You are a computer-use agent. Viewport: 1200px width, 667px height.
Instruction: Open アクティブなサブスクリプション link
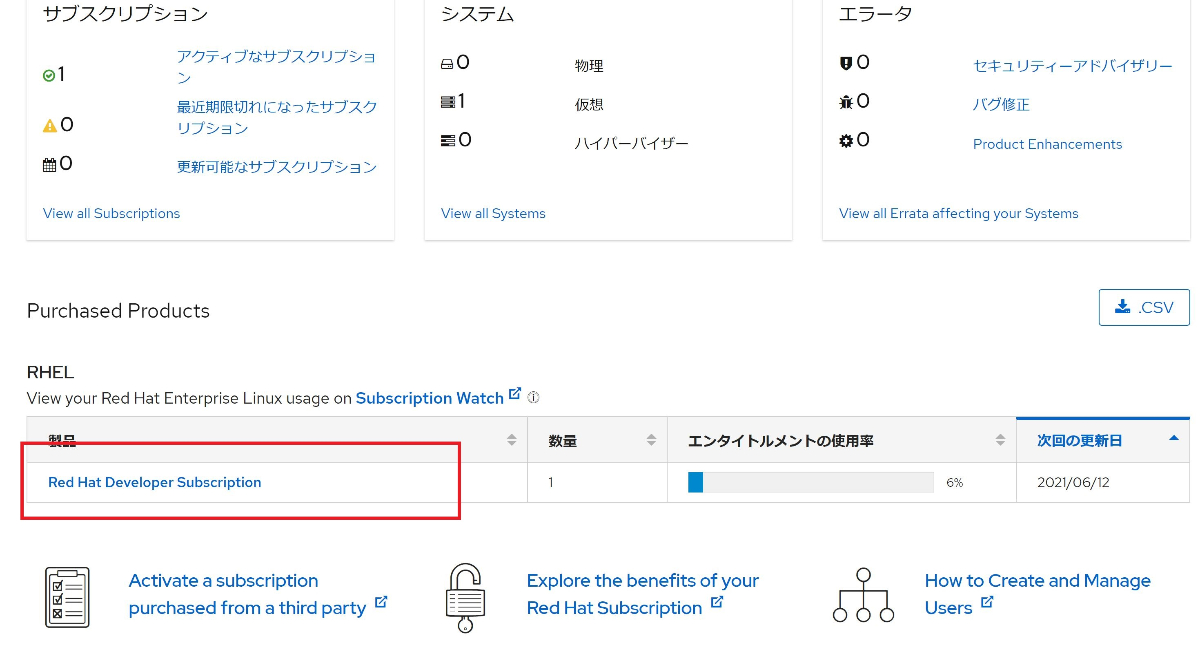tap(277, 67)
